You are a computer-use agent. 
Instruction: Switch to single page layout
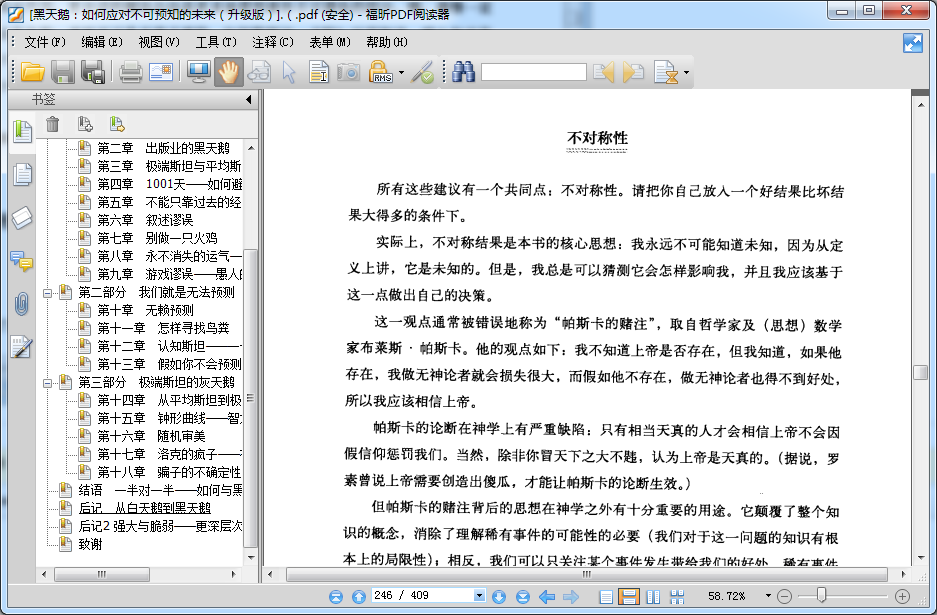[605, 596]
